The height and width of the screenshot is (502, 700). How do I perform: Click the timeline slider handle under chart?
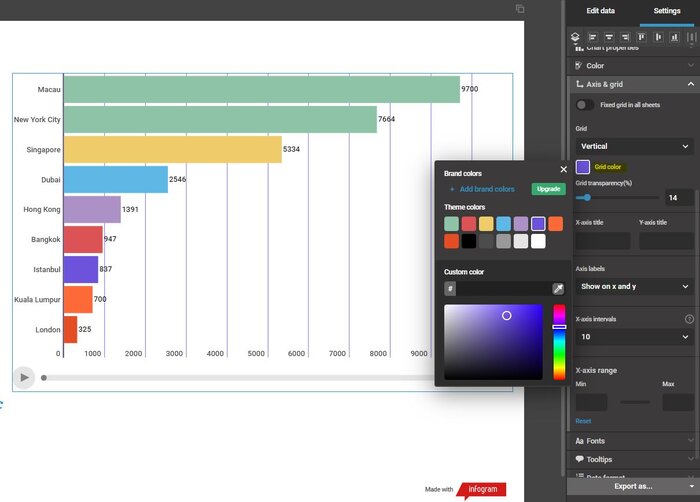[44, 378]
